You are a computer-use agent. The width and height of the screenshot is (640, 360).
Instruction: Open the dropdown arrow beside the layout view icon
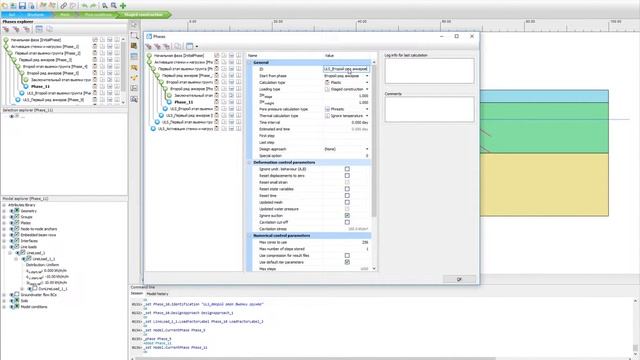click(x=196, y=47)
